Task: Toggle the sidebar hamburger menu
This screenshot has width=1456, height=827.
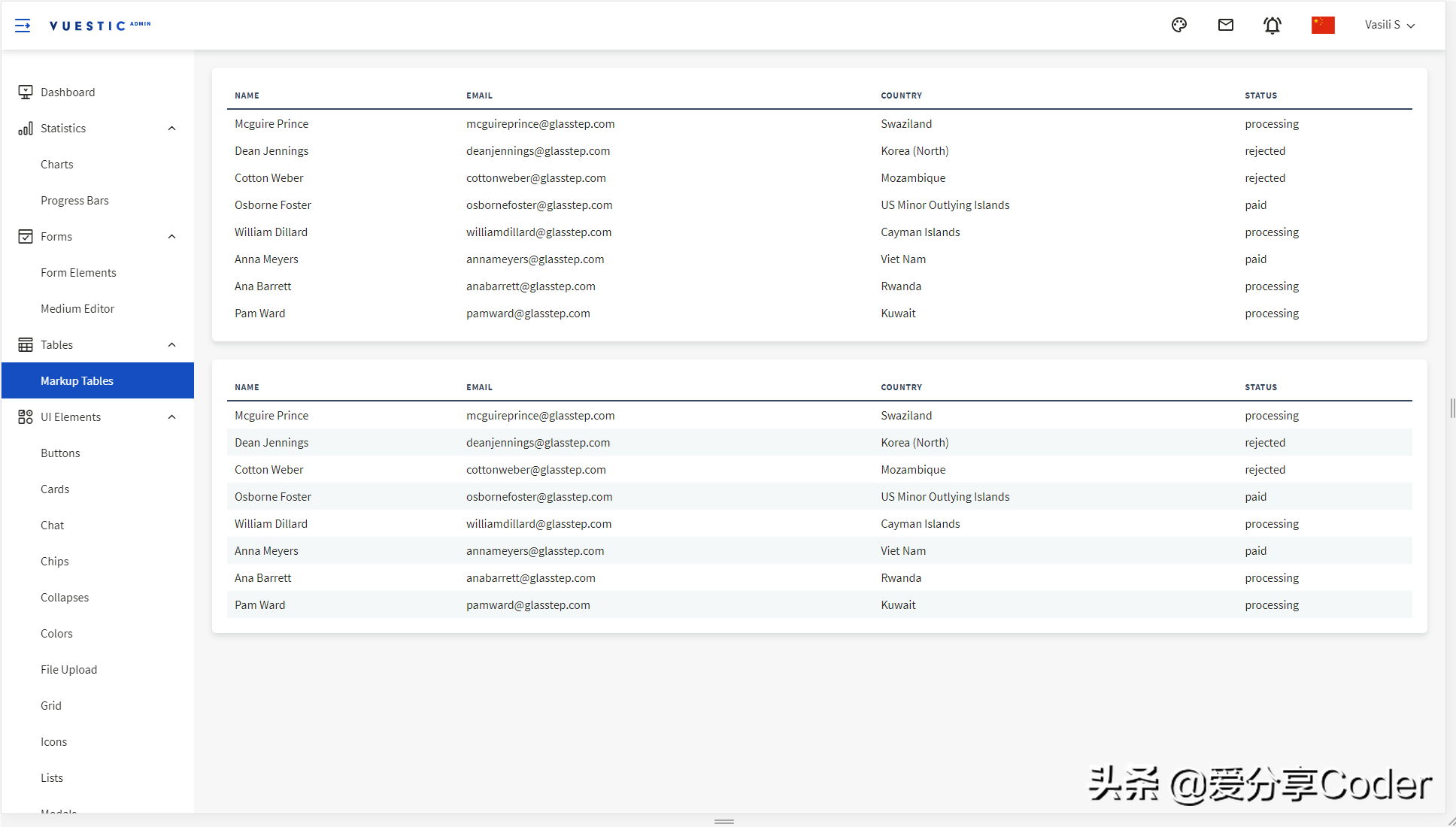Action: click(22, 25)
